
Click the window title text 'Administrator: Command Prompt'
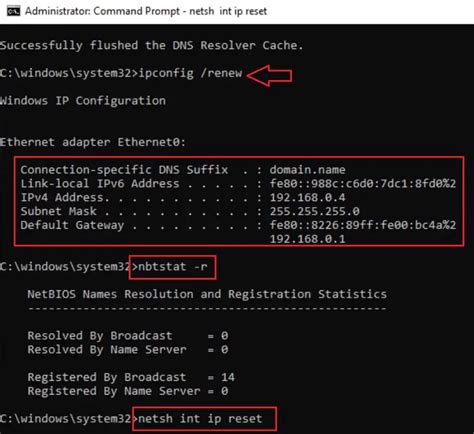coord(103,11)
